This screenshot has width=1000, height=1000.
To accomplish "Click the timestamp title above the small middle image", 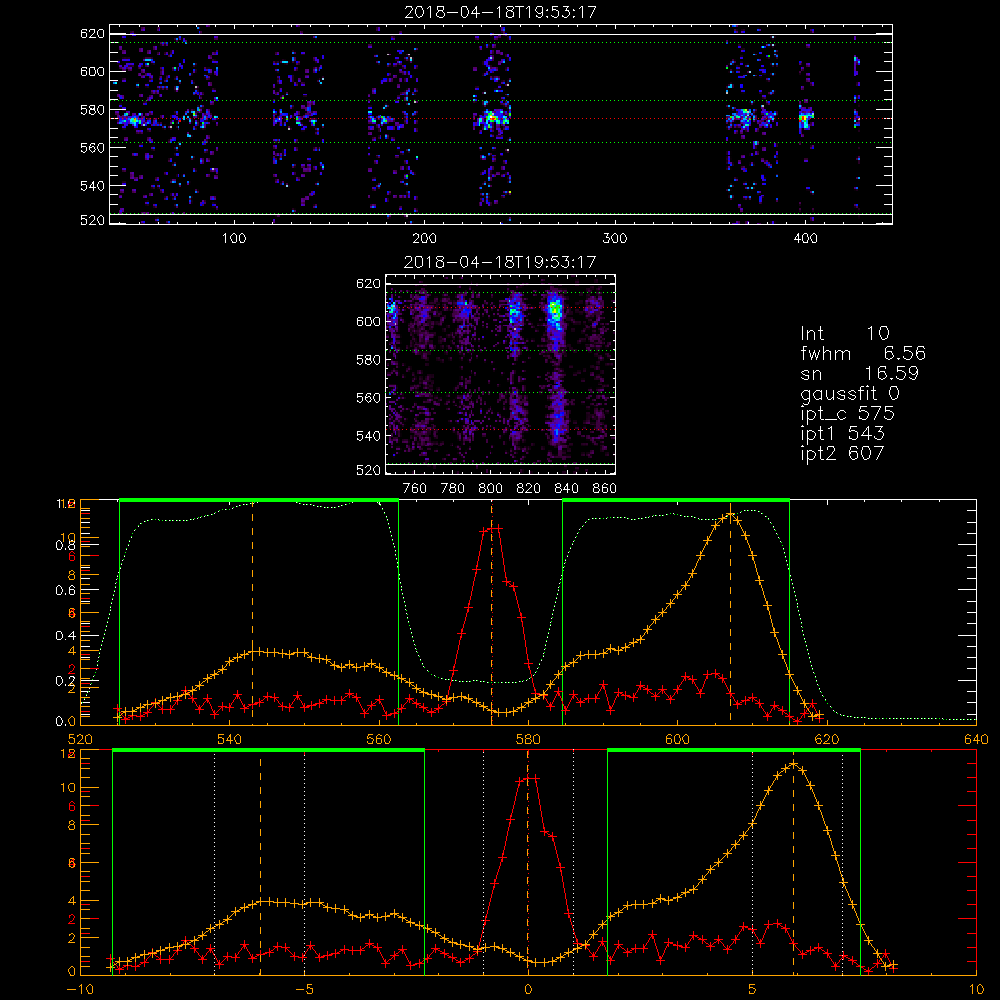I will tap(500, 262).
